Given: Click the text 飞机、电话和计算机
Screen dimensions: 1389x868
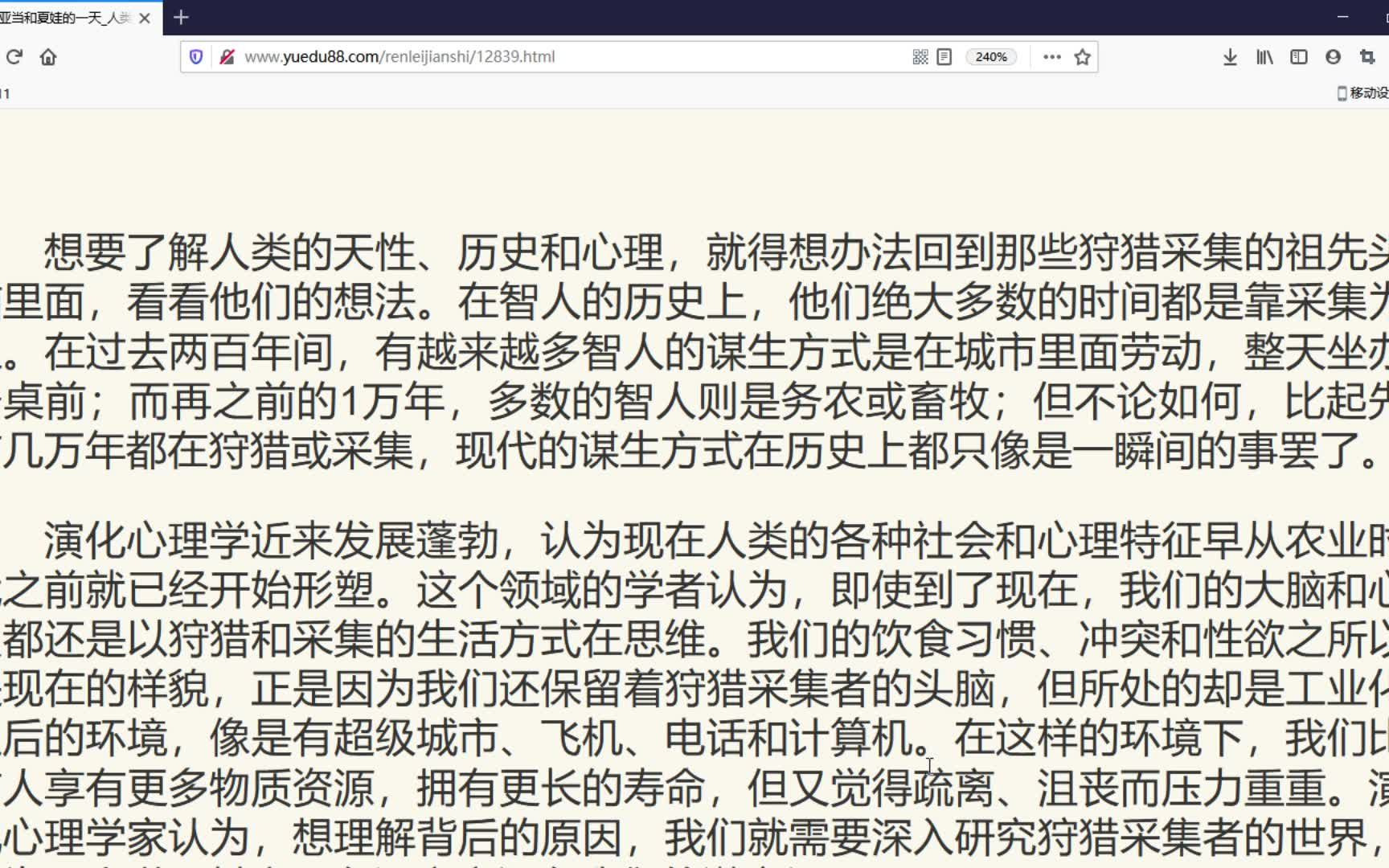Looking at the screenshot, I should pos(726,738).
